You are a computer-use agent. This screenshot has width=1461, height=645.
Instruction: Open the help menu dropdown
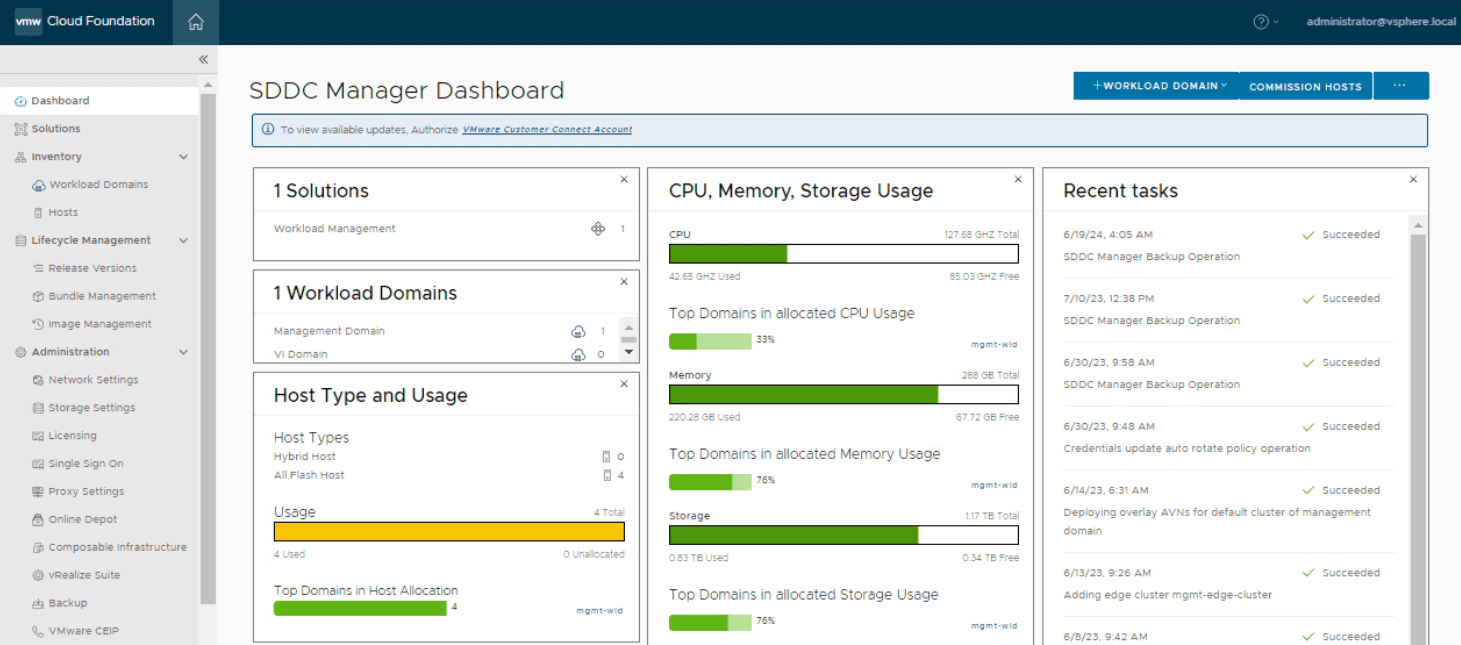[1265, 21]
